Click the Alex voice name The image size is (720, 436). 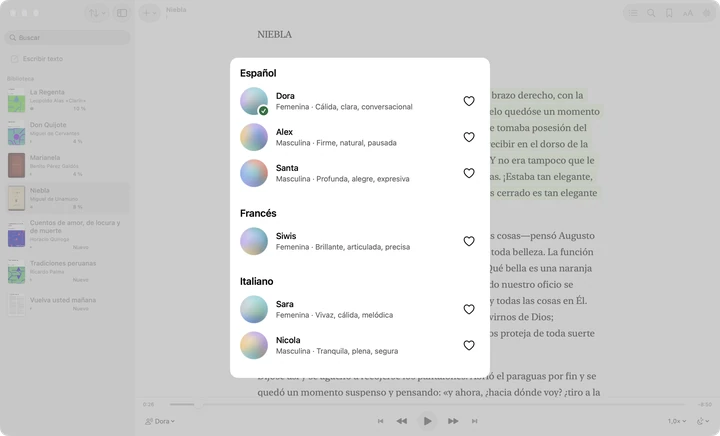[x=284, y=132]
